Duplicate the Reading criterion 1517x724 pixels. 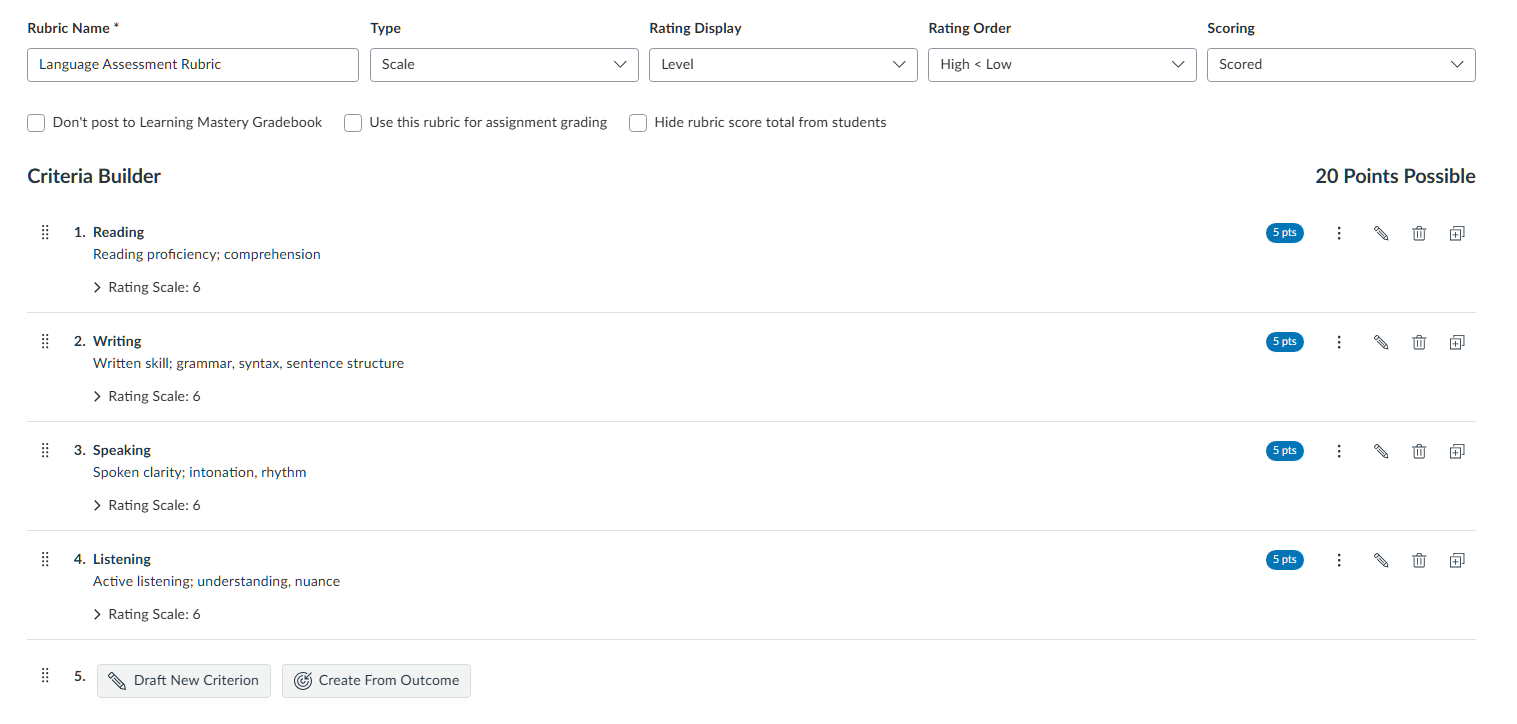tap(1457, 233)
